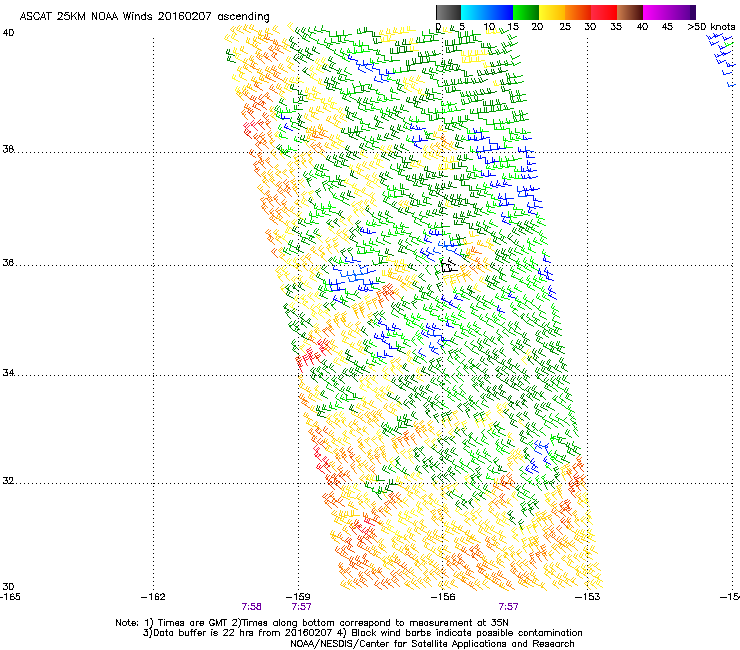Select the legend label '35'
740x650 pixels.
[616, 27]
